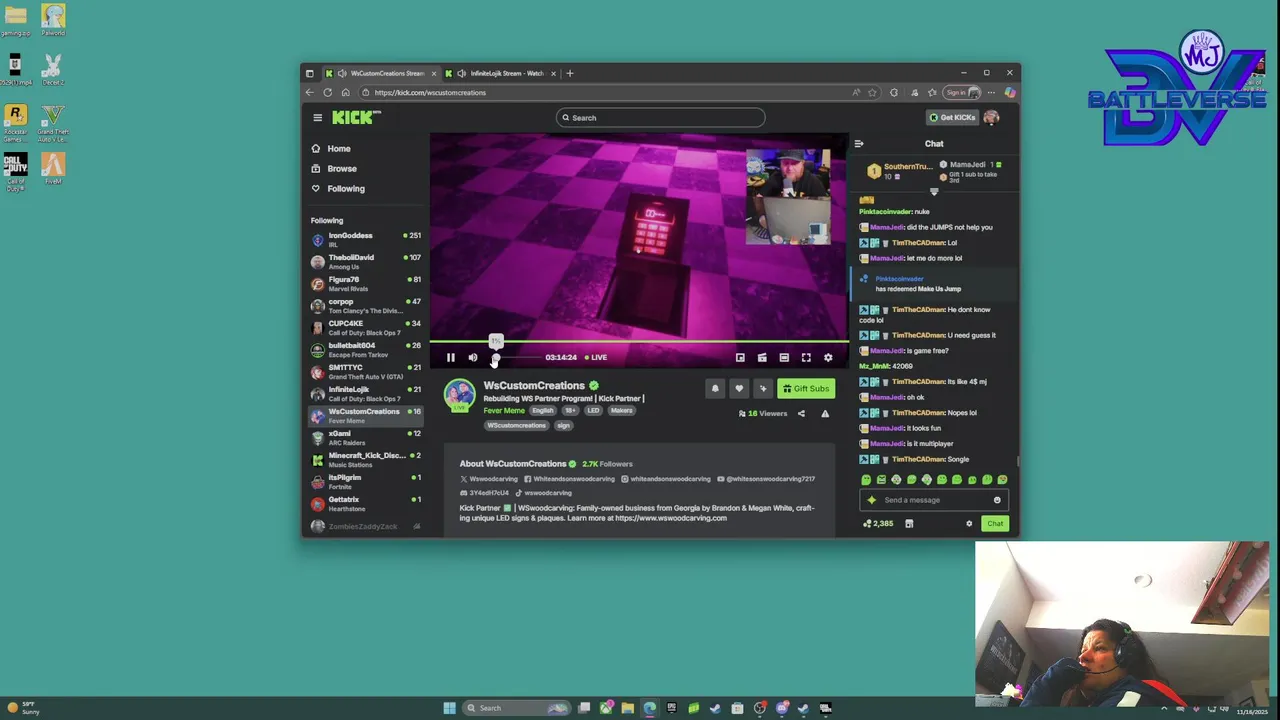Screen dimensions: 1280x720
Task: Click the Gift Subs button
Action: click(x=806, y=389)
